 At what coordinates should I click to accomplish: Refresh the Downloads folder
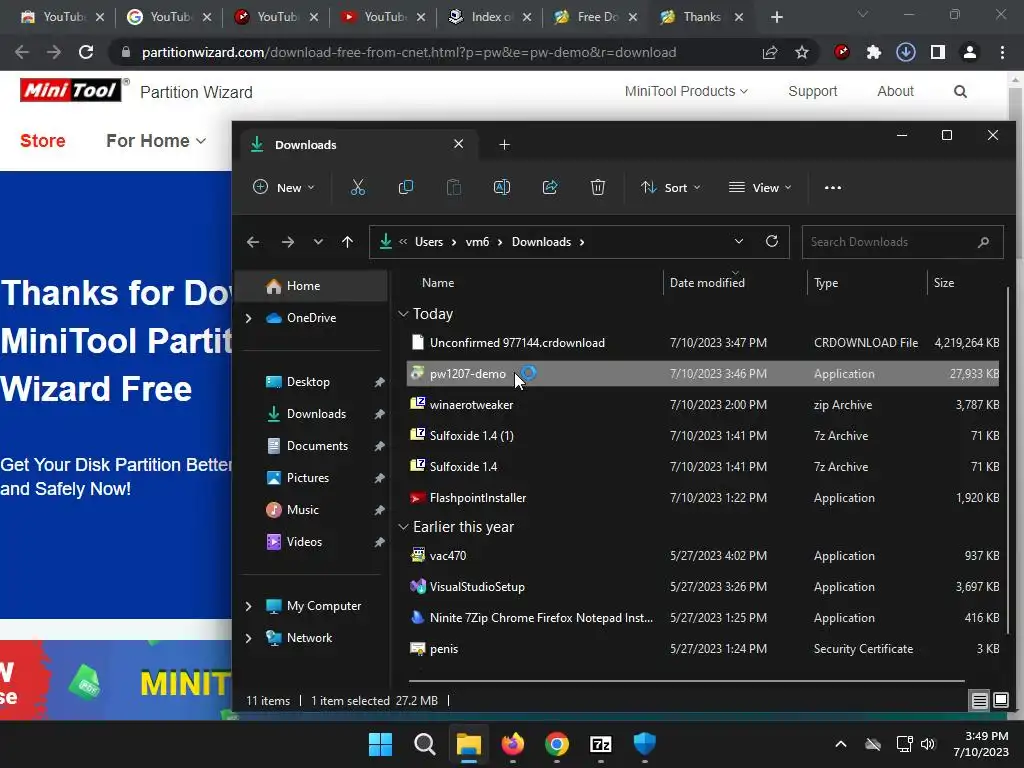click(772, 242)
